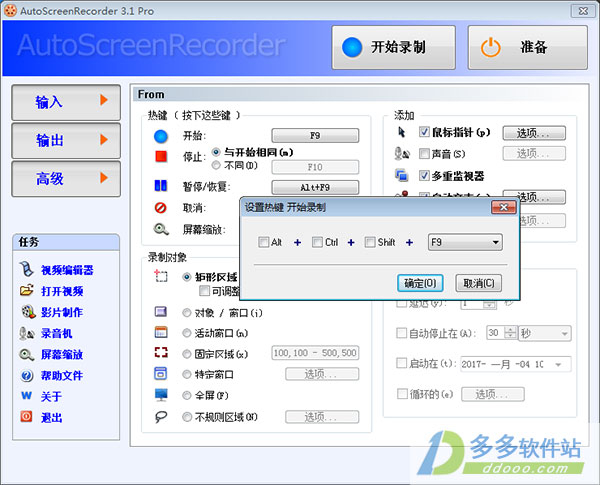Screen dimensions: 600x485
Task: Click the Alt+F9 pause hotkey button
Action: pos(315,187)
